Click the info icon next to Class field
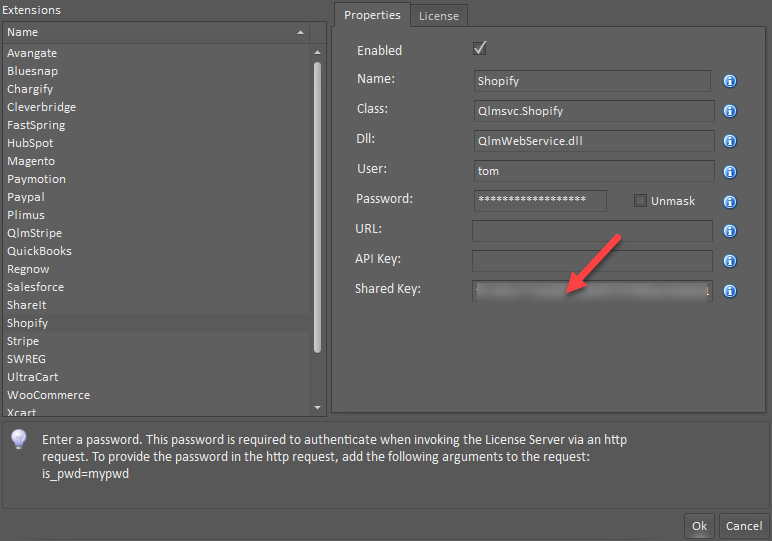772x541 pixels. (730, 111)
